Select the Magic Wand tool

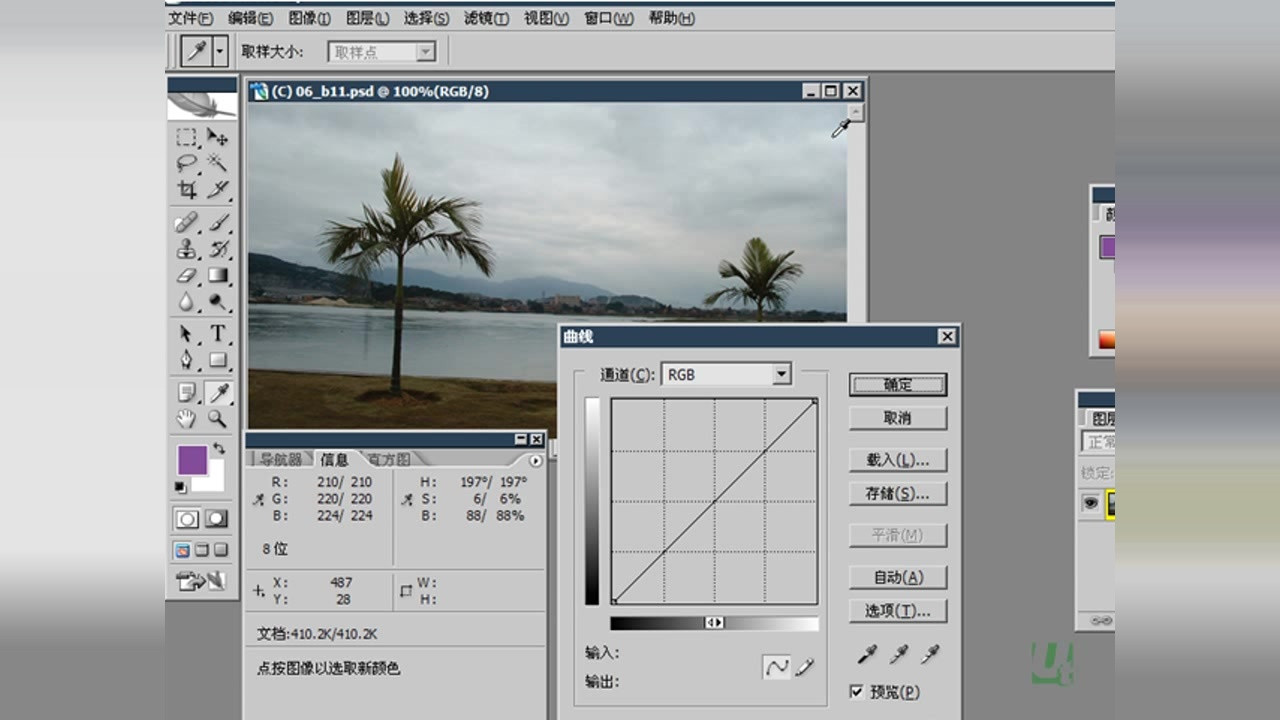click(x=217, y=162)
